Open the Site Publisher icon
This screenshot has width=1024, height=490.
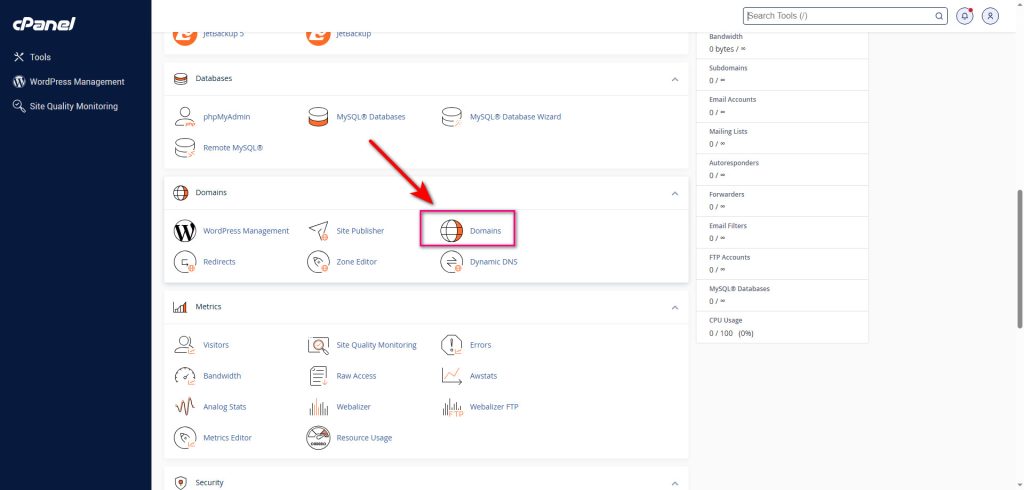tap(319, 231)
